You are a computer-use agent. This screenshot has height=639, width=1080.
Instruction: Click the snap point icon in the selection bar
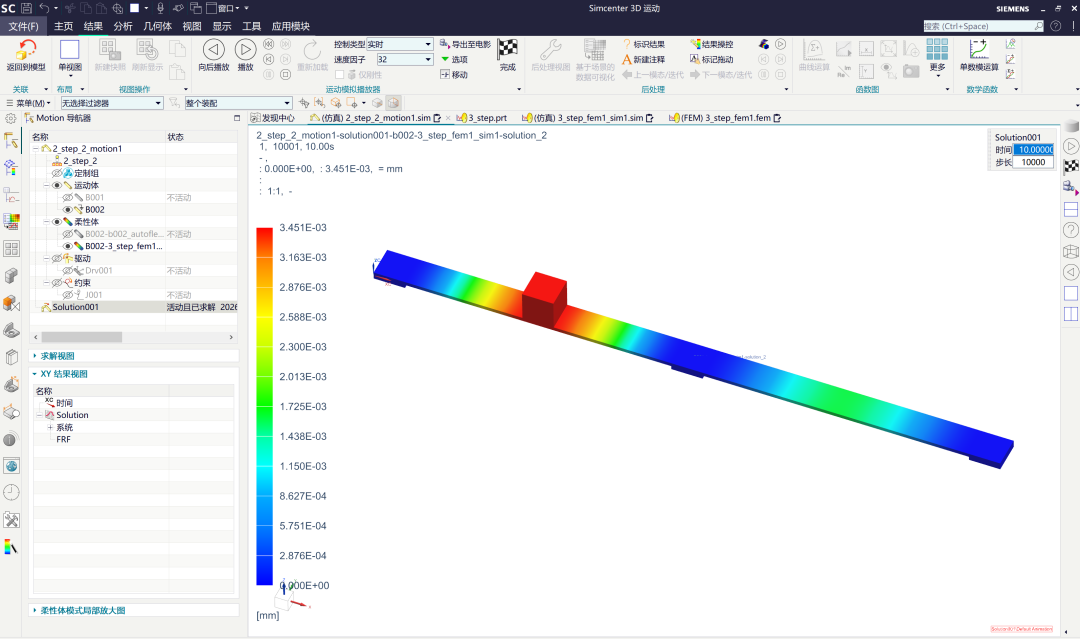click(304, 103)
